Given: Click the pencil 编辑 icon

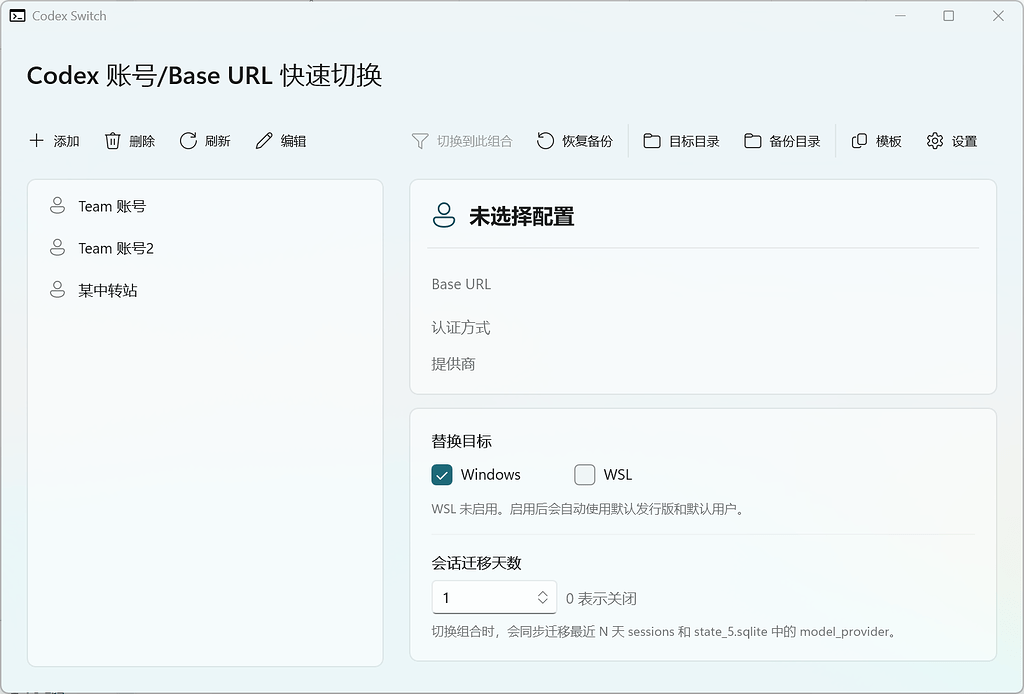Looking at the screenshot, I should tap(264, 140).
